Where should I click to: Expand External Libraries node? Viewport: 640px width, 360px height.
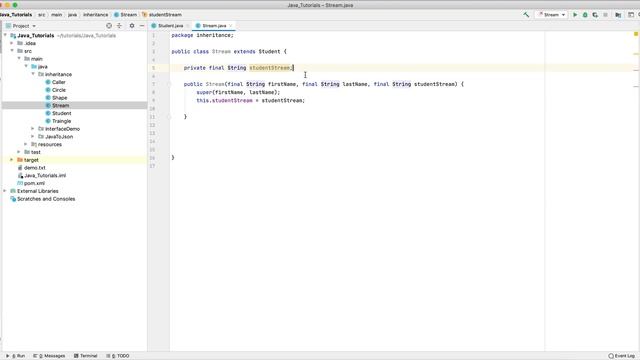5,191
